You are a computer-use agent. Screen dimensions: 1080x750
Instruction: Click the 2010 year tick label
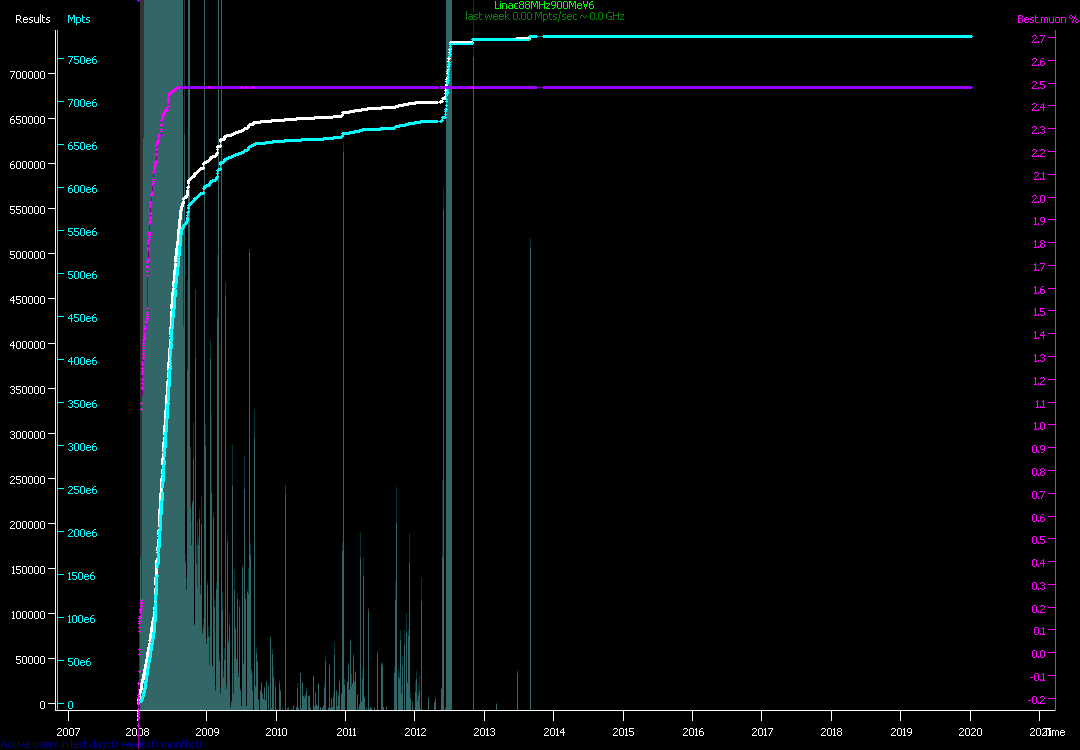[x=276, y=730]
